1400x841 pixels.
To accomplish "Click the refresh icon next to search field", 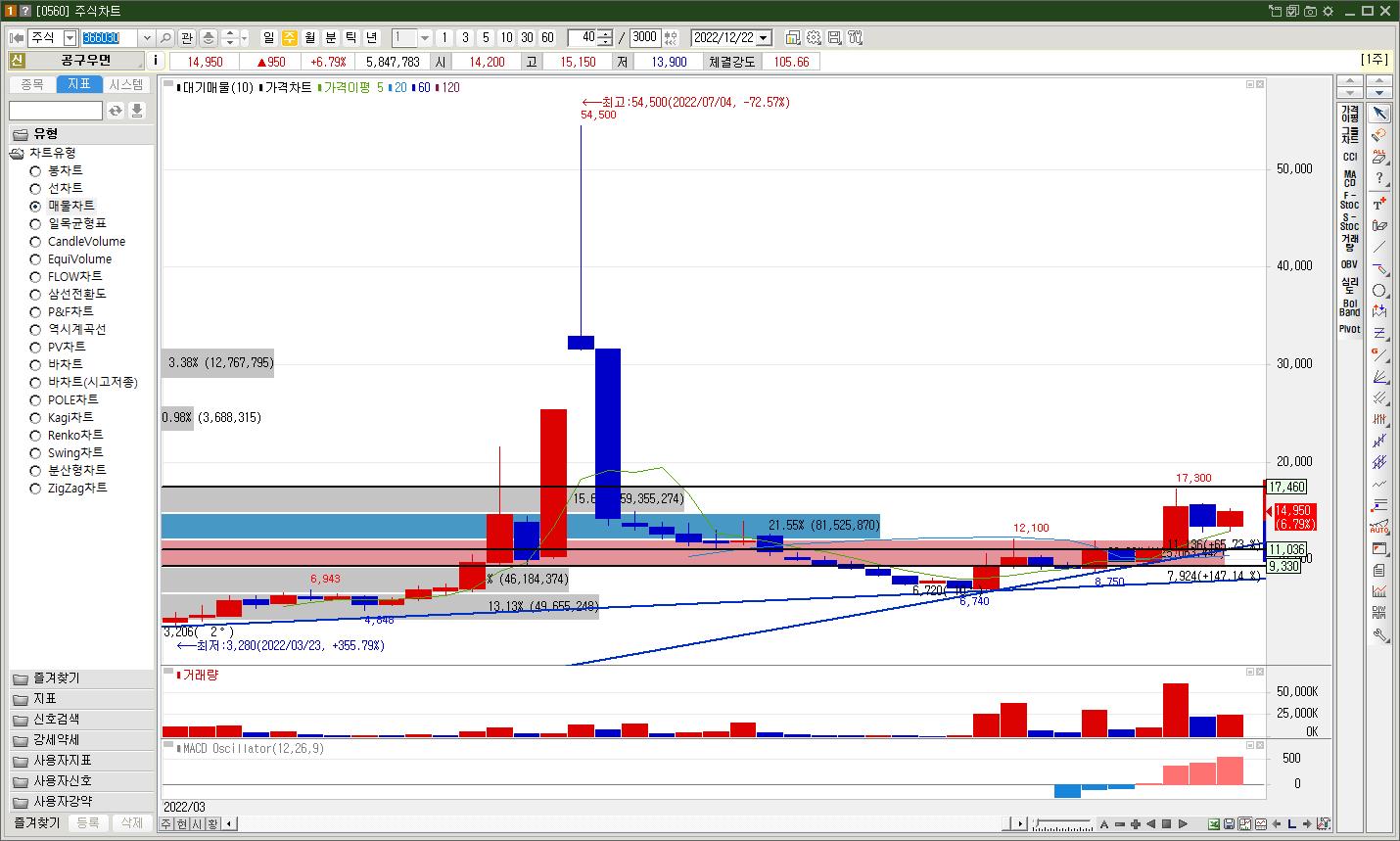I will pyautogui.click(x=116, y=111).
